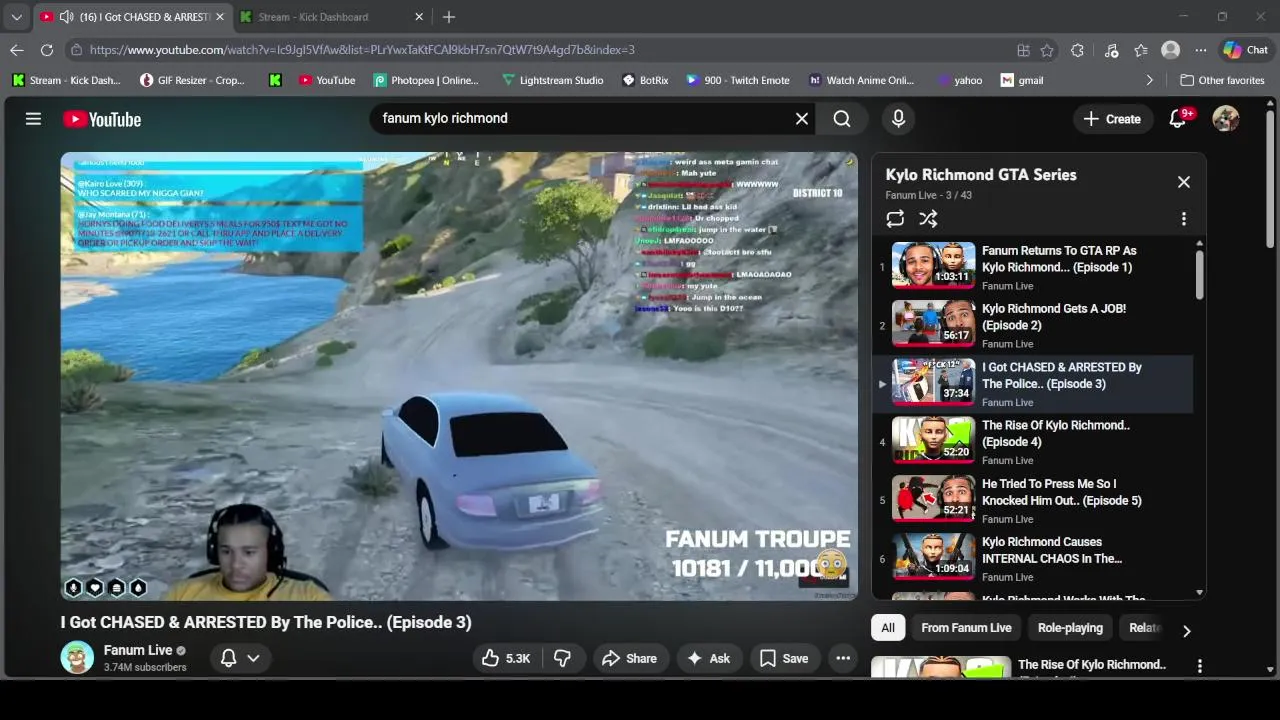
Task: Mute the YouTube tab via speaker icon
Action: click(x=66, y=17)
